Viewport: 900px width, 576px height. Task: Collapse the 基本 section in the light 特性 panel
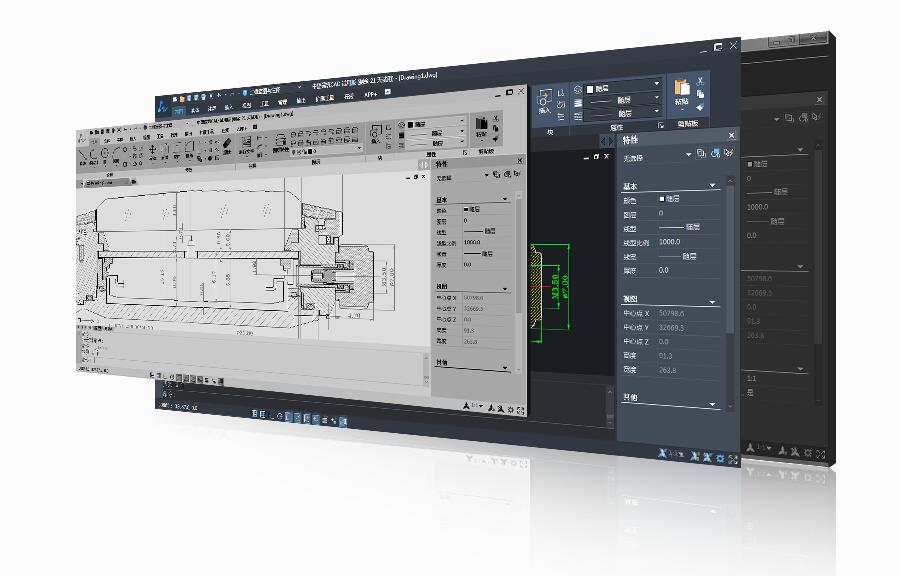(x=505, y=199)
